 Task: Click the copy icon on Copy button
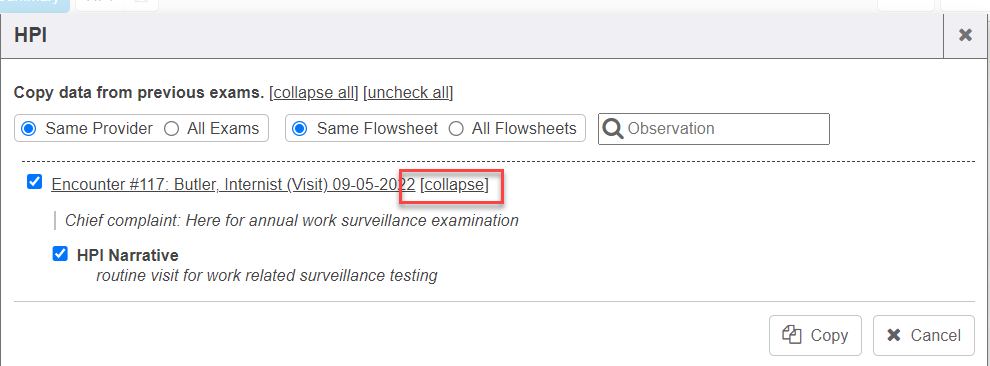792,334
